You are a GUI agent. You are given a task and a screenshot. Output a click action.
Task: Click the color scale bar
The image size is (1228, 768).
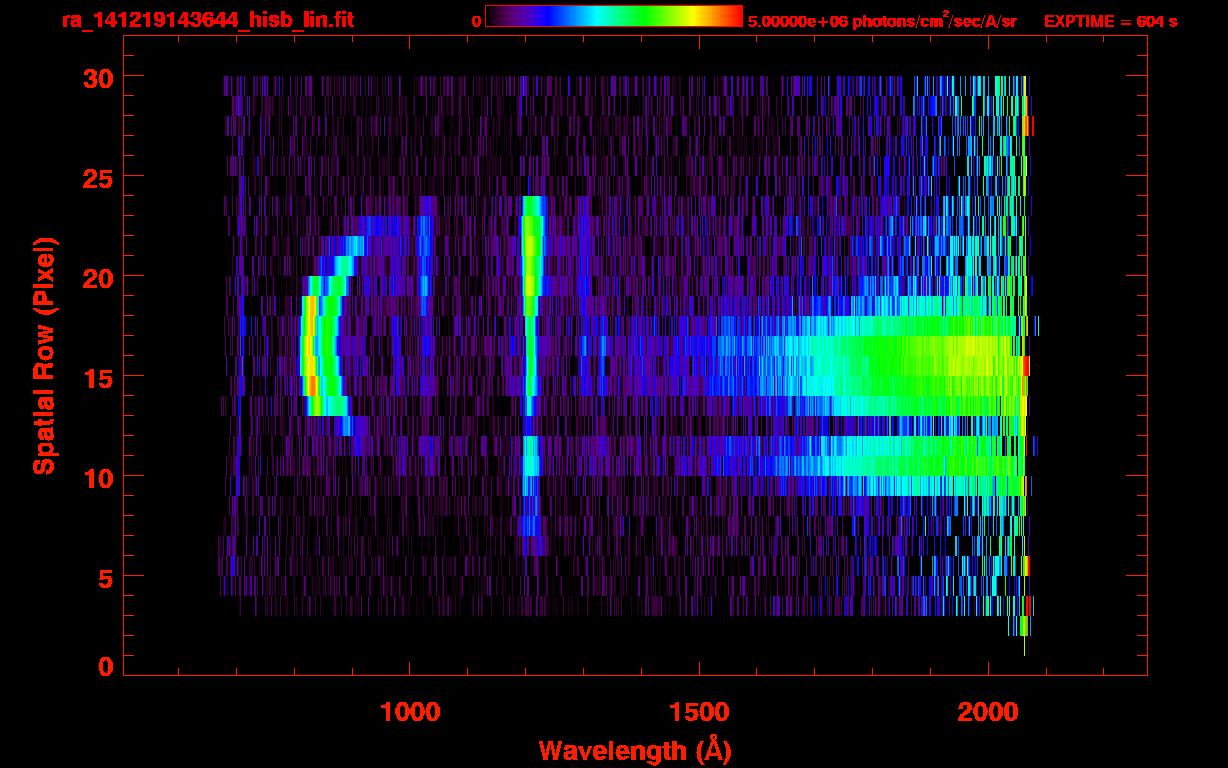coord(614,16)
